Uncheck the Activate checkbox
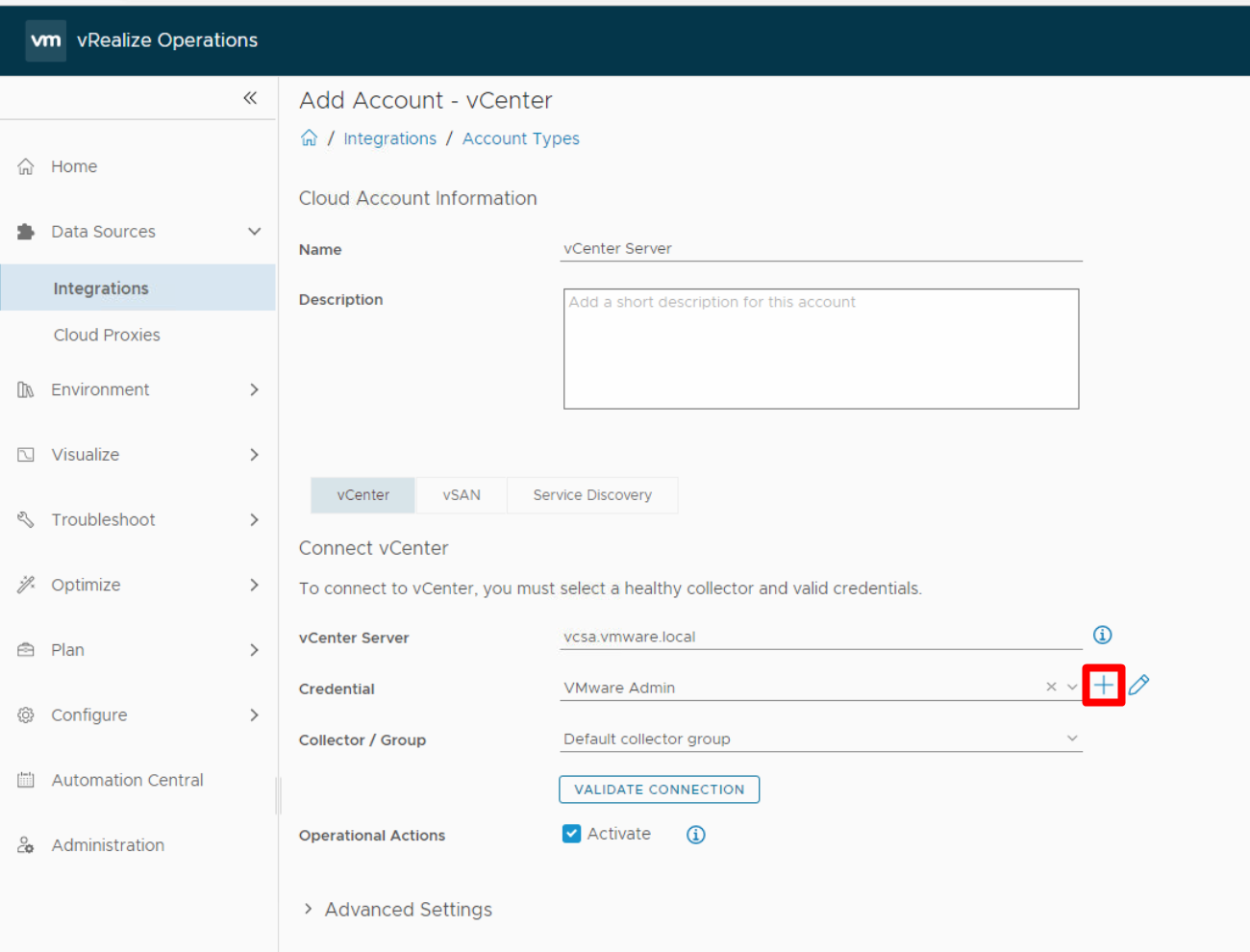This screenshot has height=952, width=1250. point(571,833)
